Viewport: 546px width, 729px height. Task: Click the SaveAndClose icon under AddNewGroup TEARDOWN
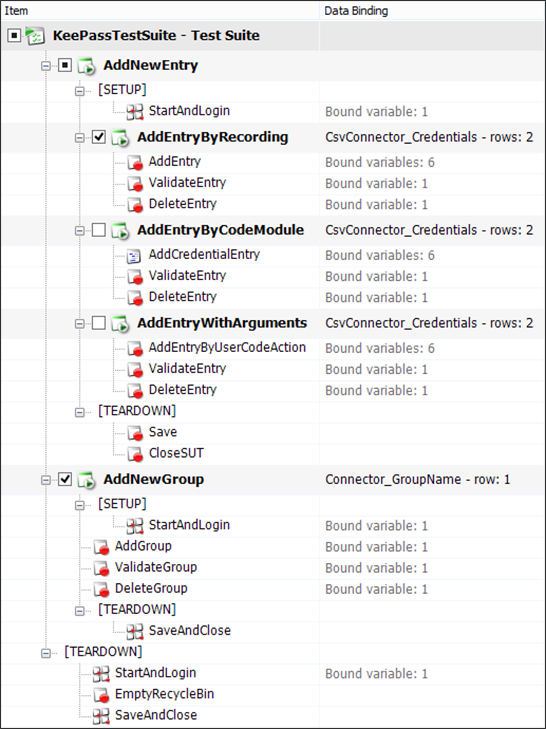(135, 631)
